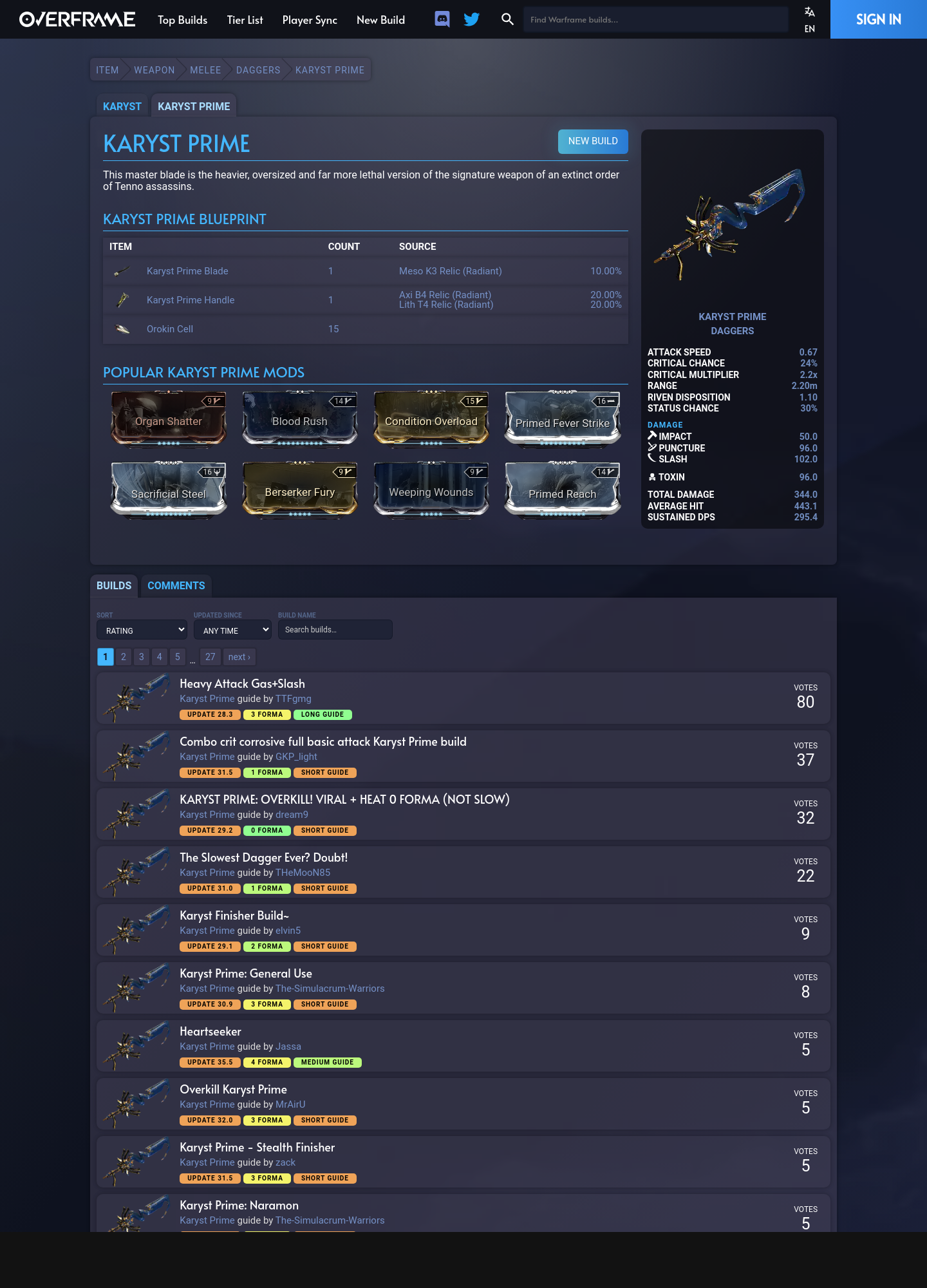927x1288 pixels.
Task: Open the Karyst Prime: Naramon build title
Action: coord(239,1206)
